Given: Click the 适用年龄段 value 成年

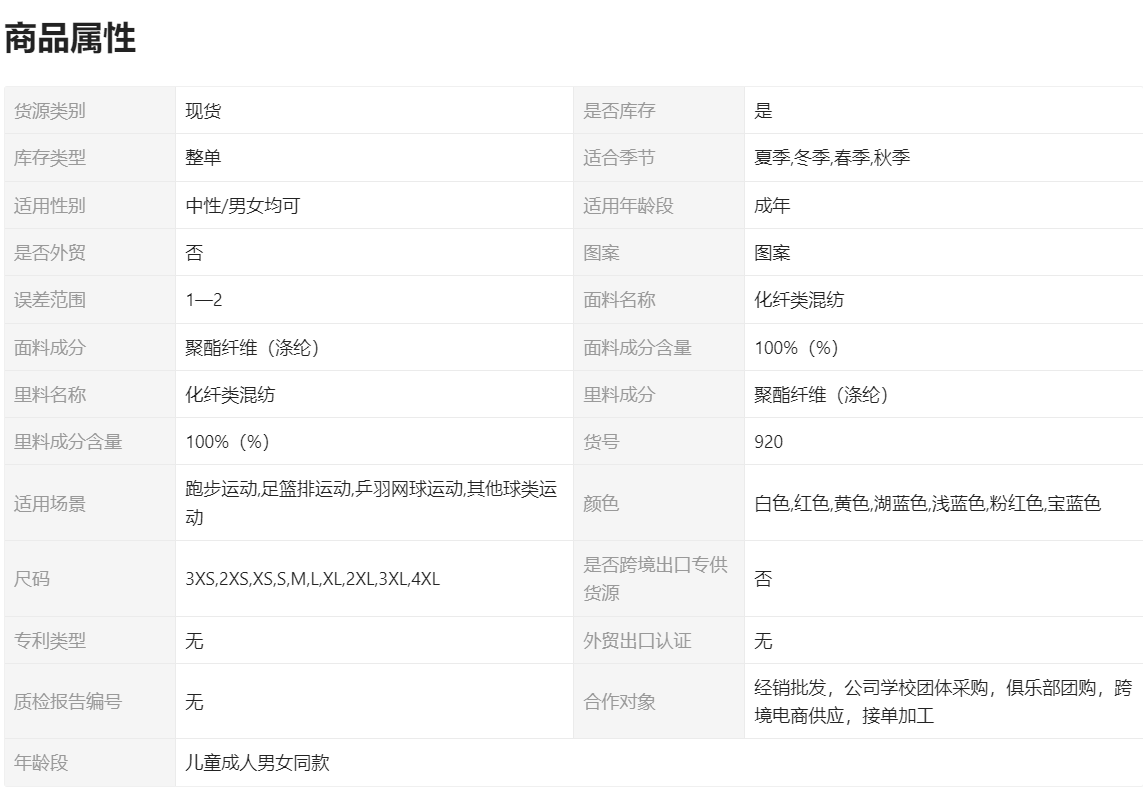Looking at the screenshot, I should click(x=772, y=206).
